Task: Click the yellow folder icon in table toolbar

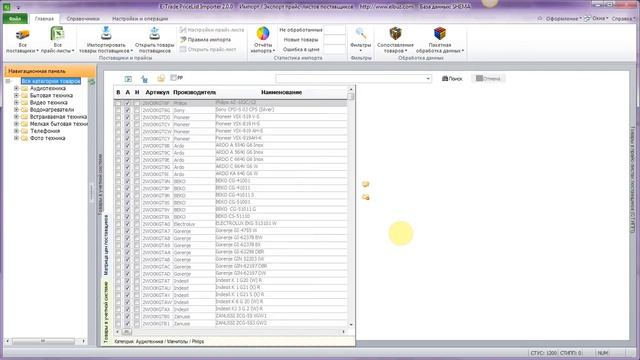Action: click(161, 78)
